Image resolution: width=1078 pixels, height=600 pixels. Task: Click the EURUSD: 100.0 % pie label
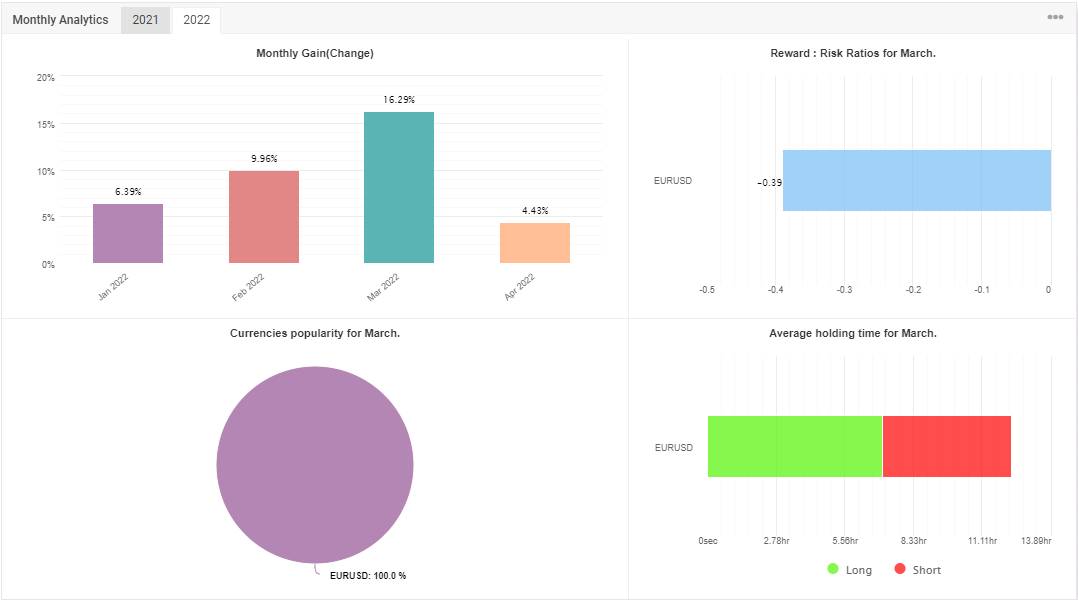tap(368, 576)
